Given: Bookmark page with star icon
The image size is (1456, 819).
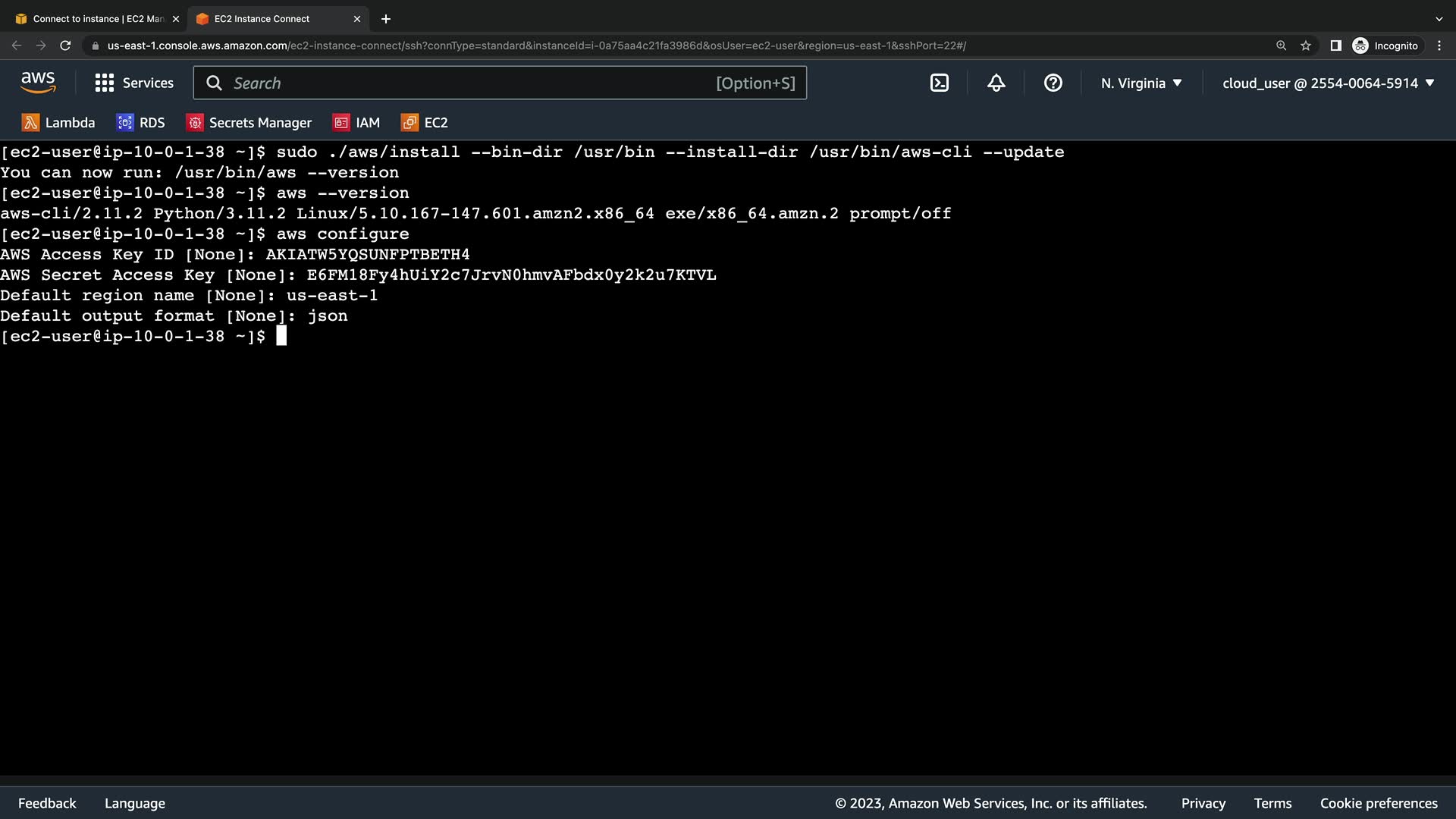Looking at the screenshot, I should pos(1305,45).
